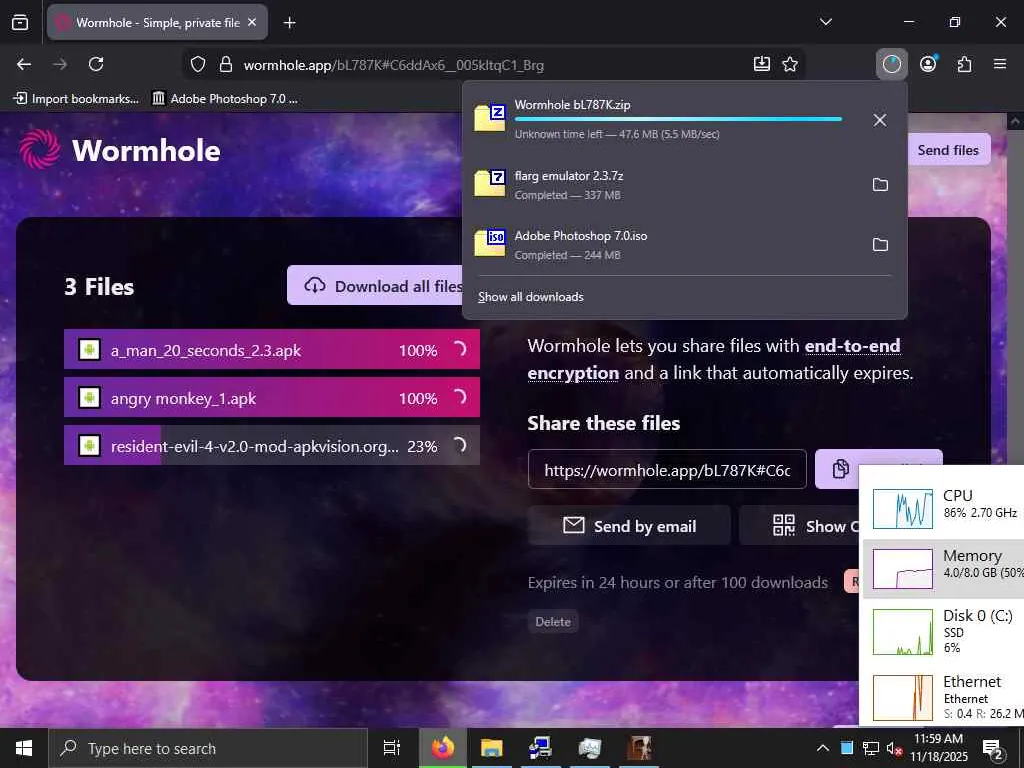Viewport: 1024px width, 768px height.
Task: Reload the current Wormhole page
Action: (x=96, y=64)
